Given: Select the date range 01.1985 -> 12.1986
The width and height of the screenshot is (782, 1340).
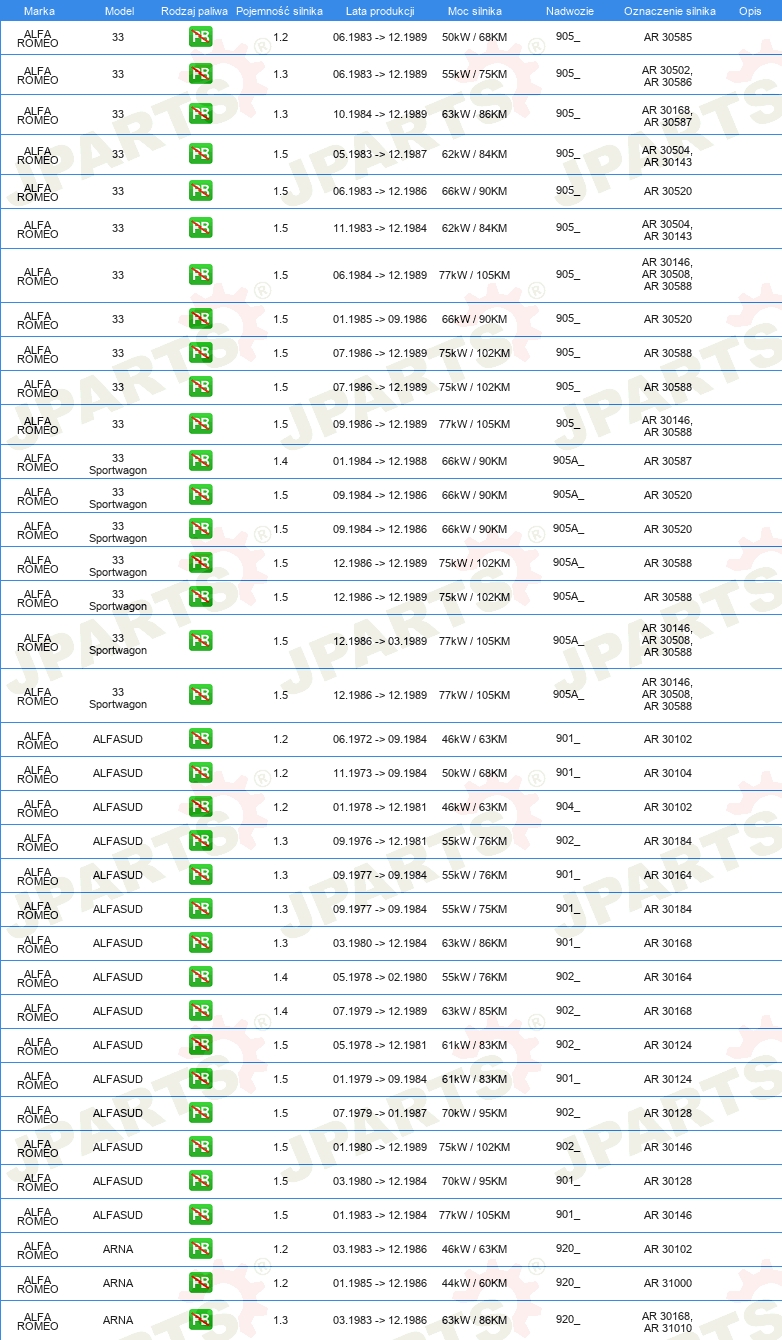Looking at the screenshot, I should coord(380,1283).
